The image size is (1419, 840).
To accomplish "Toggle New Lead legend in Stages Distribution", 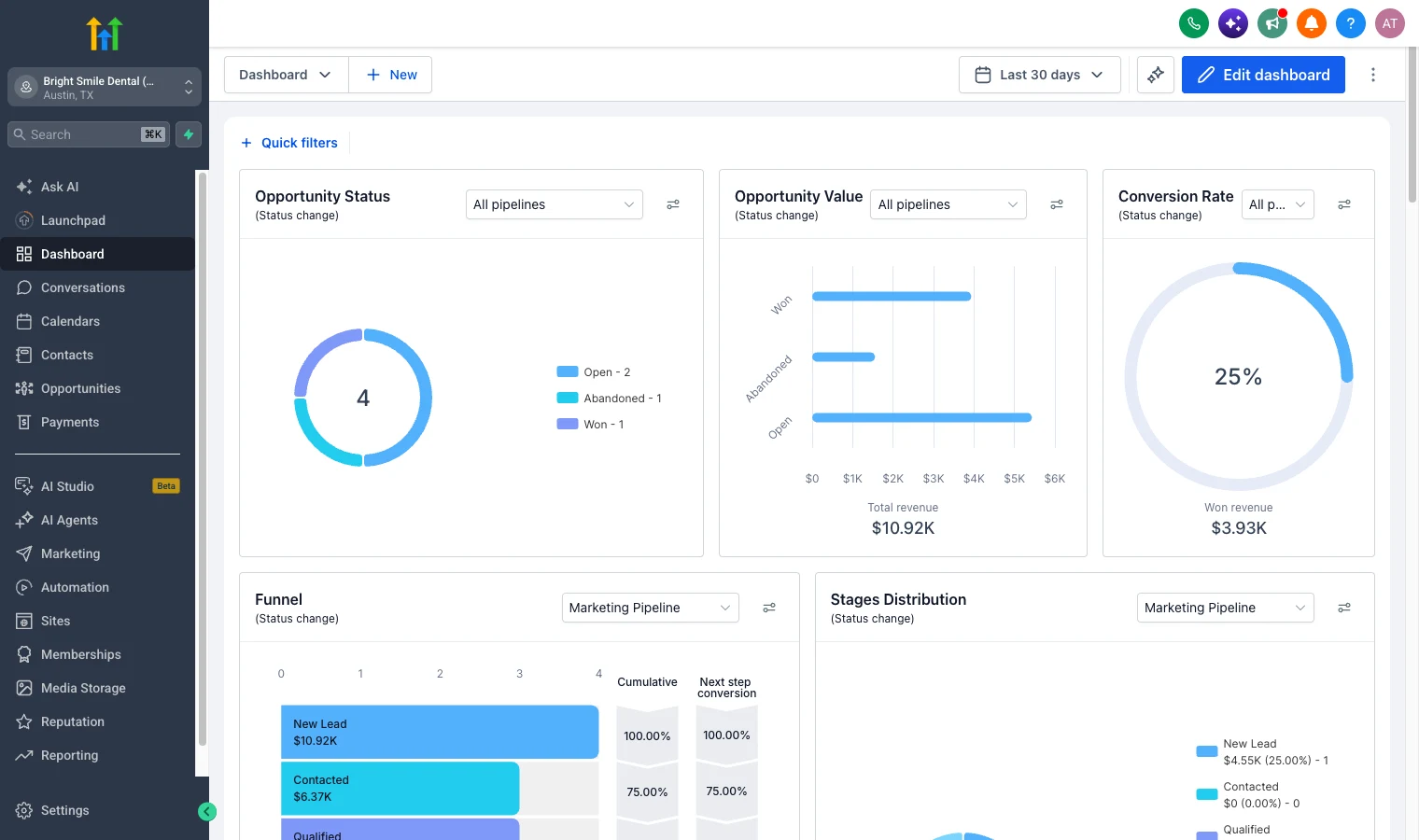I will pos(1262,751).
